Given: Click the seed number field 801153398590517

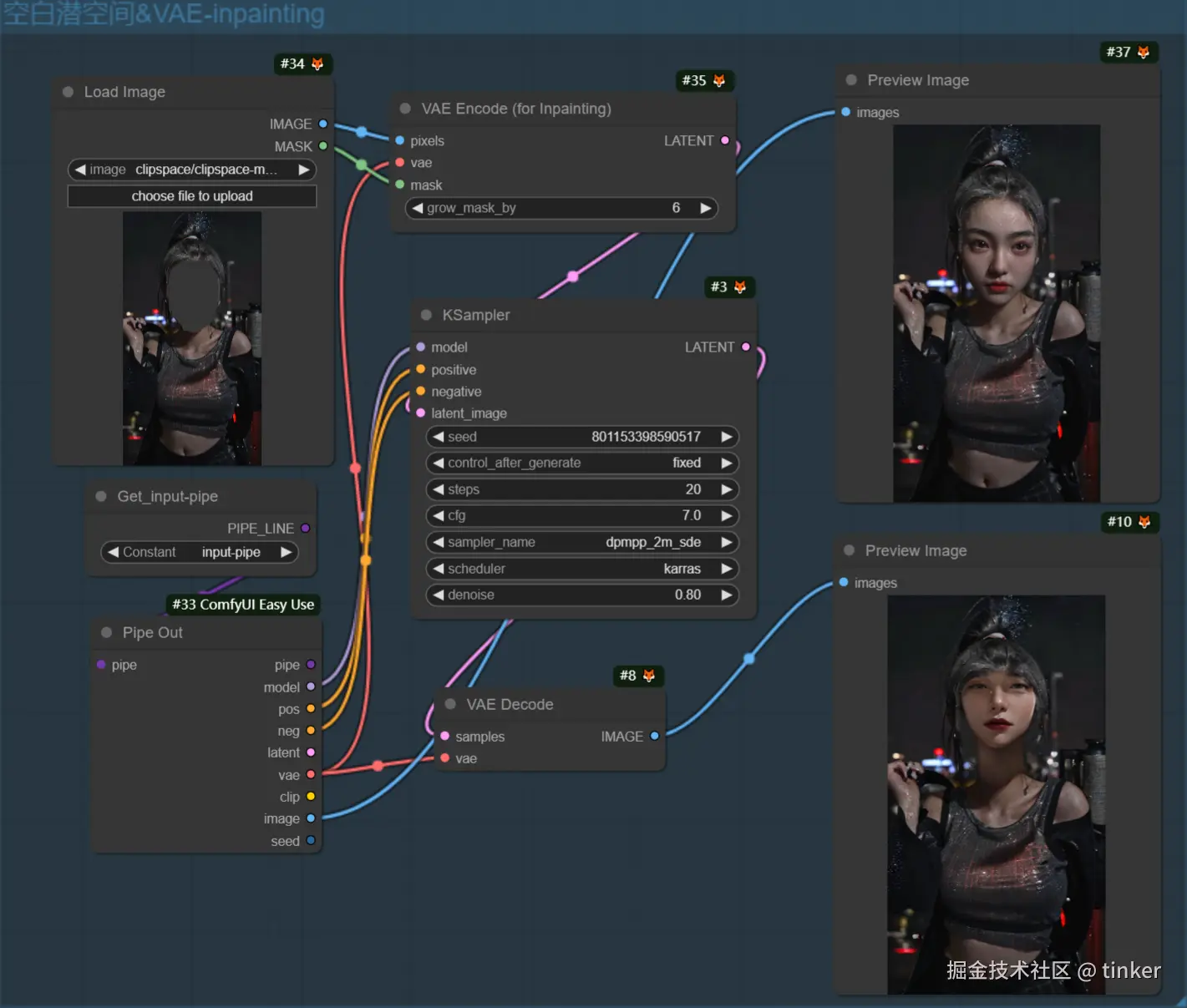Looking at the screenshot, I should [x=582, y=437].
